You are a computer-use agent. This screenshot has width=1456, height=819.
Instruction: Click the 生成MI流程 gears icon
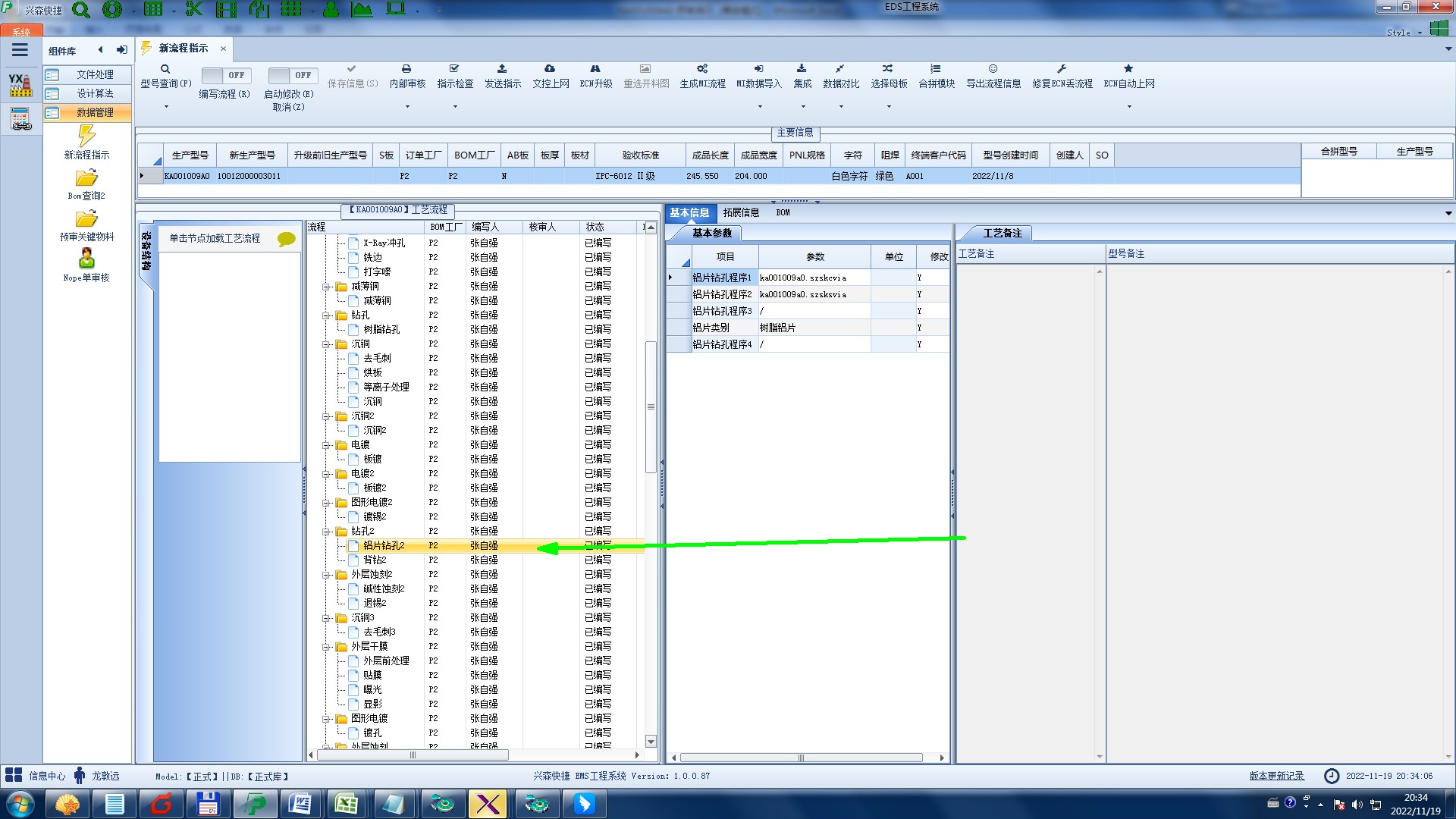pos(702,69)
